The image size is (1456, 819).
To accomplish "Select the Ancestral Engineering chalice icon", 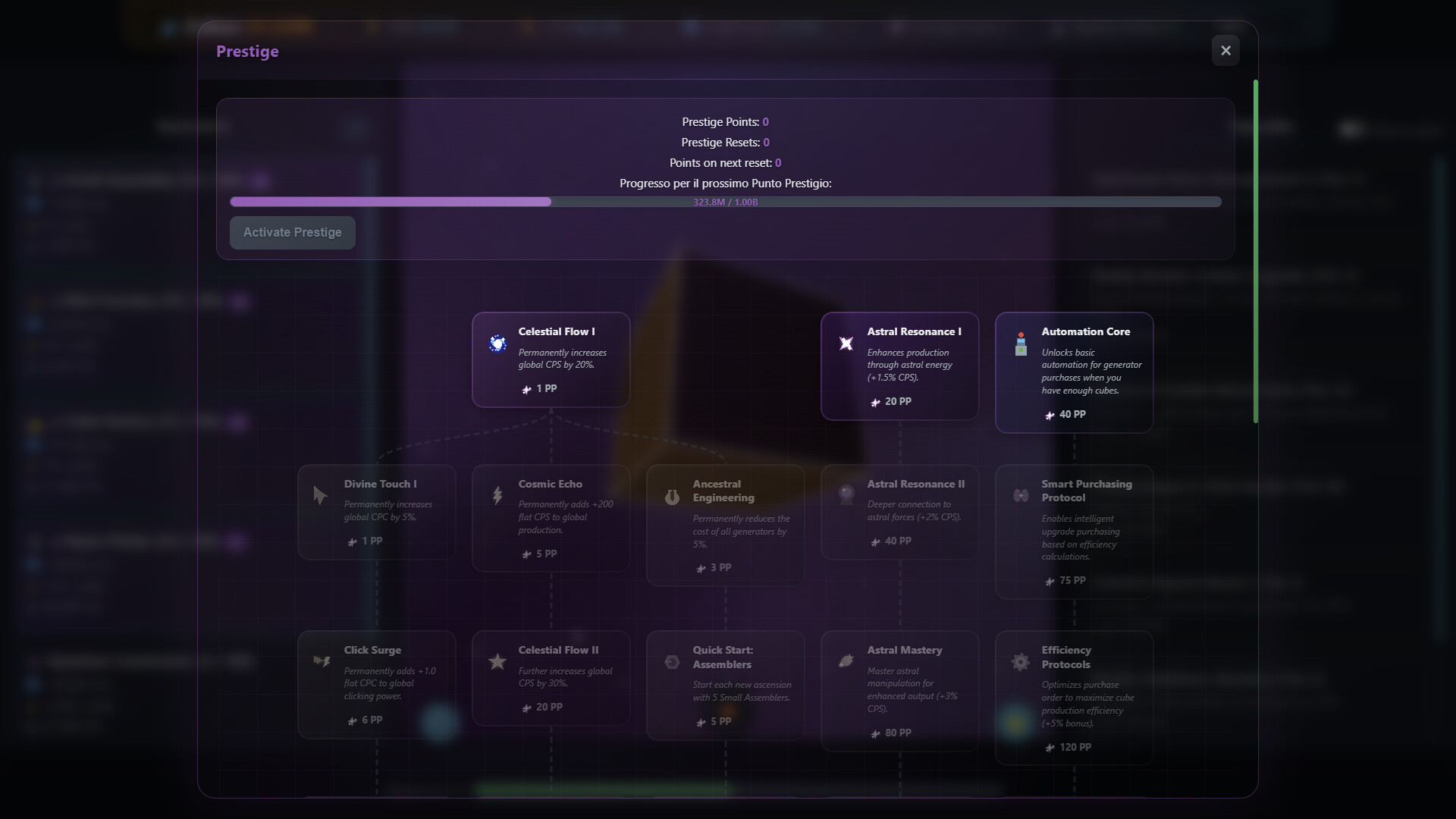I will (x=671, y=497).
